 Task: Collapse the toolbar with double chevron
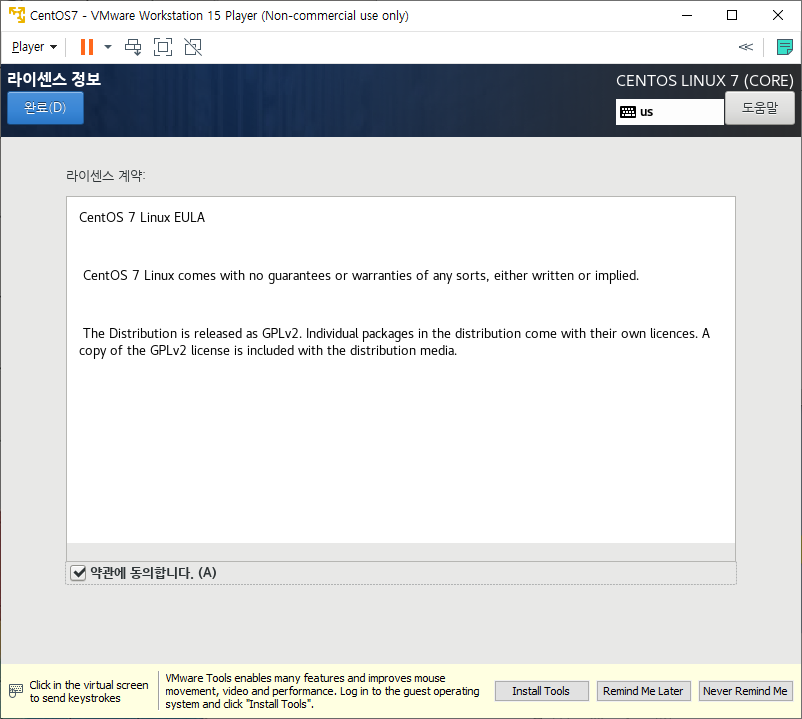coord(746,47)
